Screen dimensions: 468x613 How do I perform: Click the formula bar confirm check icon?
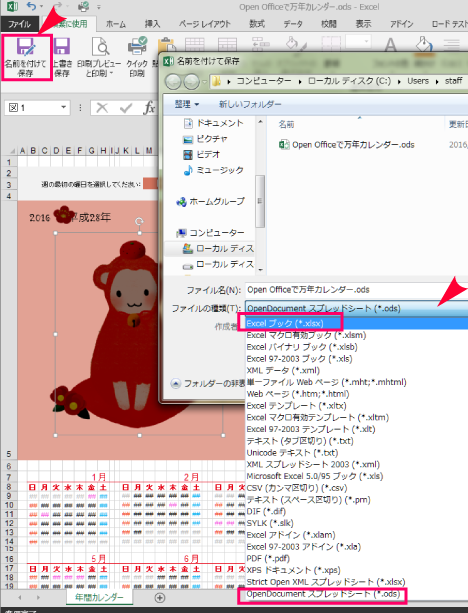(126, 108)
